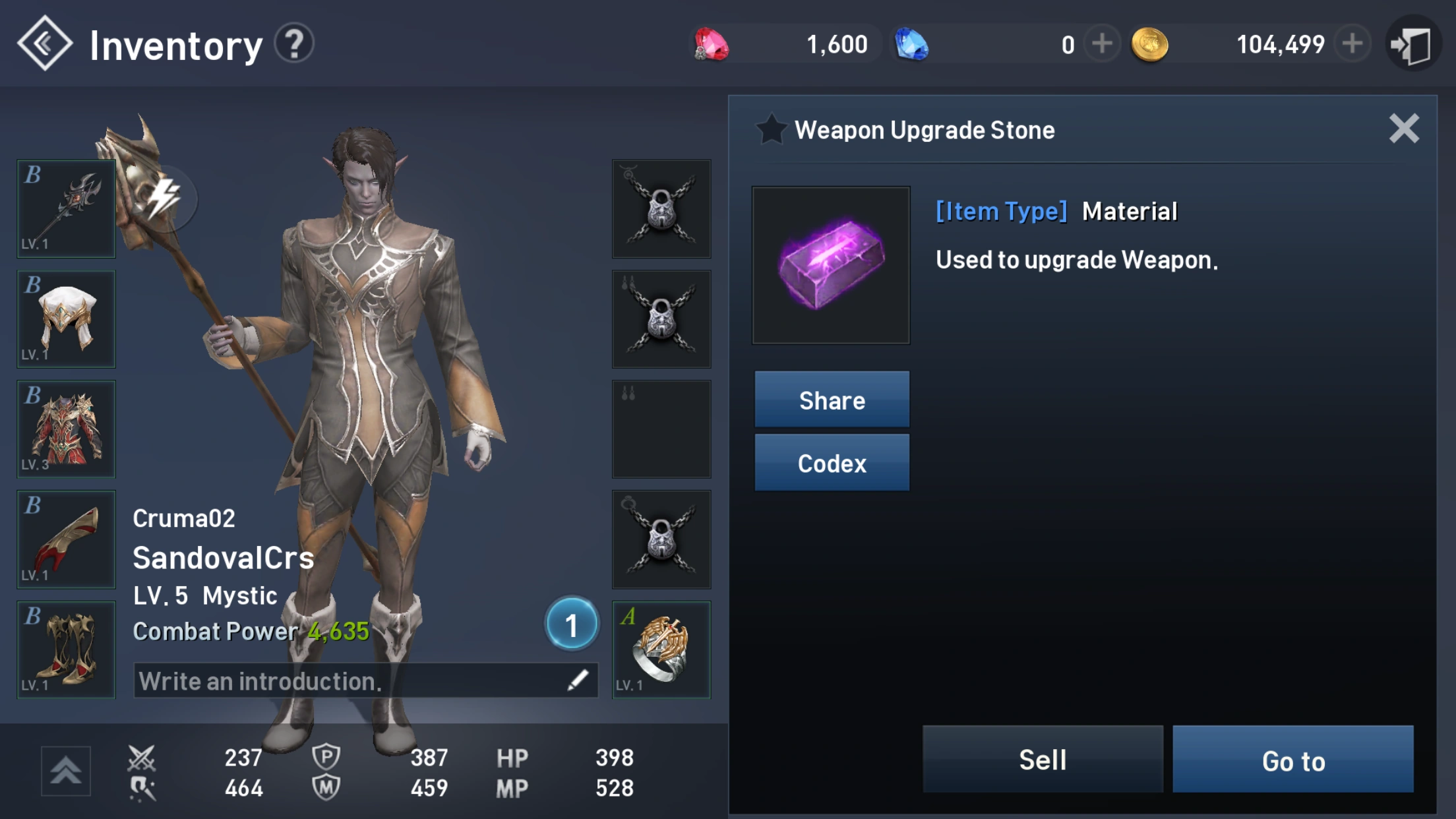Click the locked necklace accessory slot
This screenshot has height=819, width=1456.
(661, 208)
